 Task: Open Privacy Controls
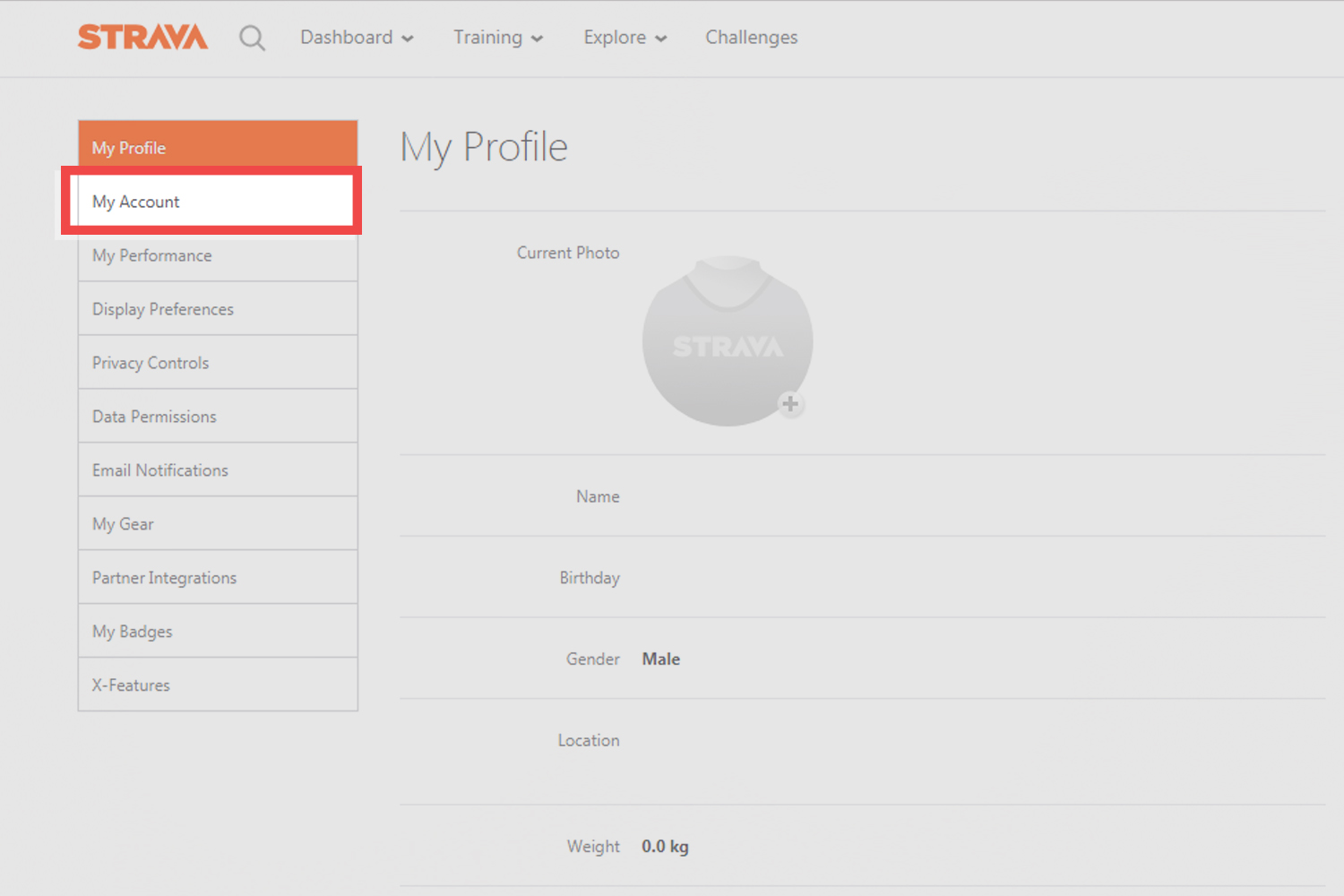[x=218, y=363]
